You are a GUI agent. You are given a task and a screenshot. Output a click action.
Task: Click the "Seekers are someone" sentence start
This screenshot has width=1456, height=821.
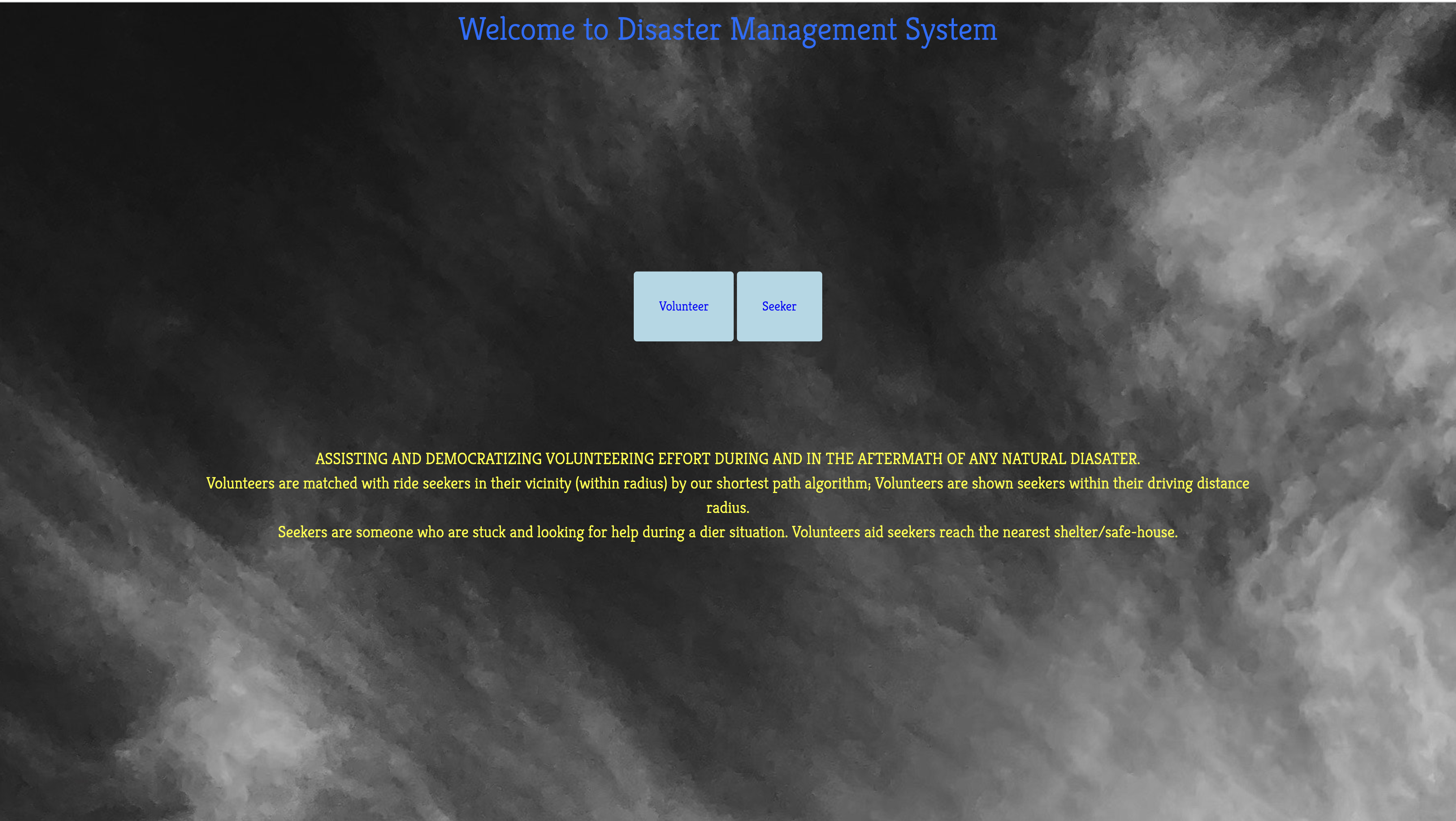(345, 532)
